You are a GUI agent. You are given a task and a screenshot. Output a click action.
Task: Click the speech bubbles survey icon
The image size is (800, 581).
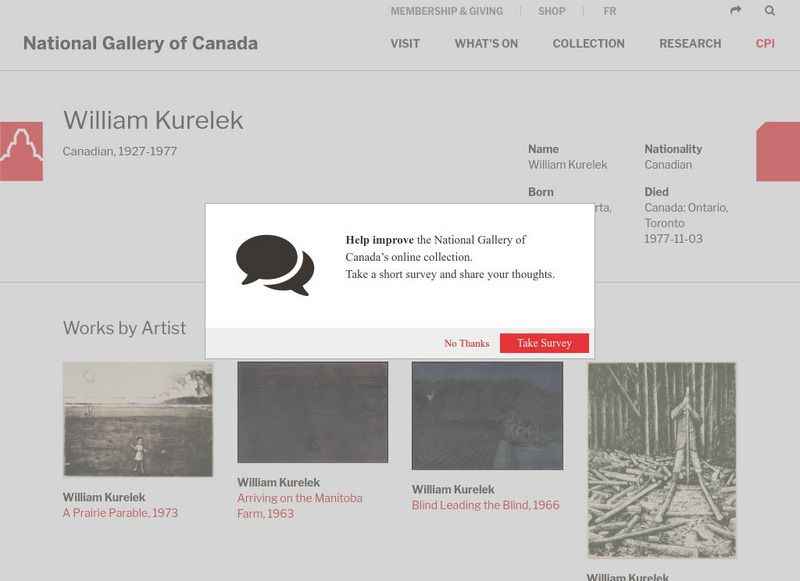[x=274, y=264]
